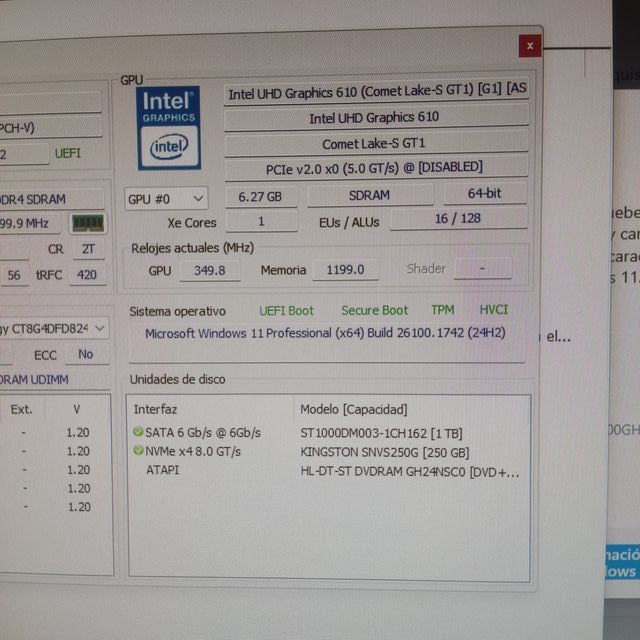Click the empty Shader clock field
Image resolution: width=640 pixels, height=640 pixels.
pyautogui.click(x=482, y=268)
